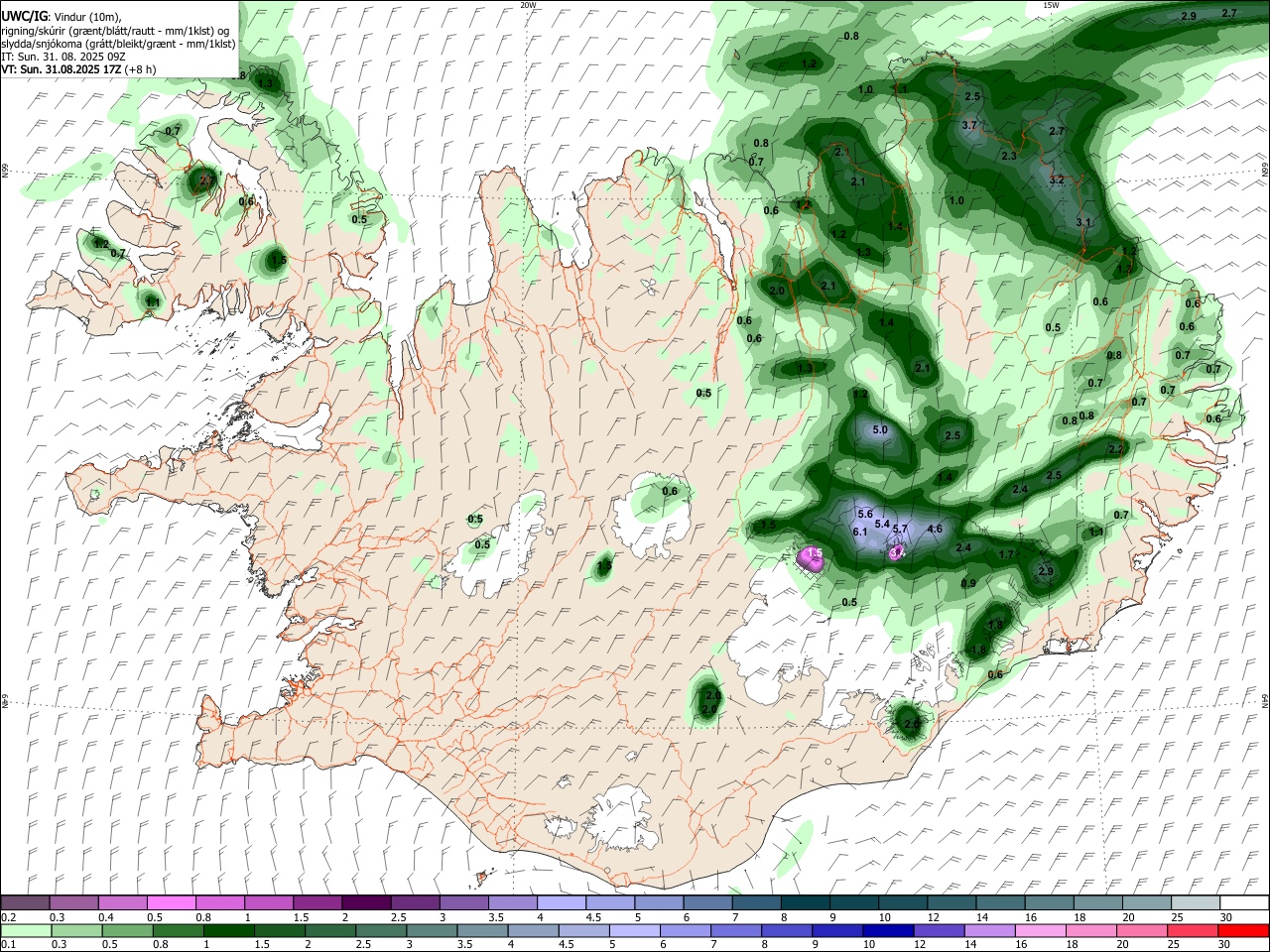Click the 2.2 value over the eastern rain band
The height and width of the screenshot is (952, 1270).
1116,449
